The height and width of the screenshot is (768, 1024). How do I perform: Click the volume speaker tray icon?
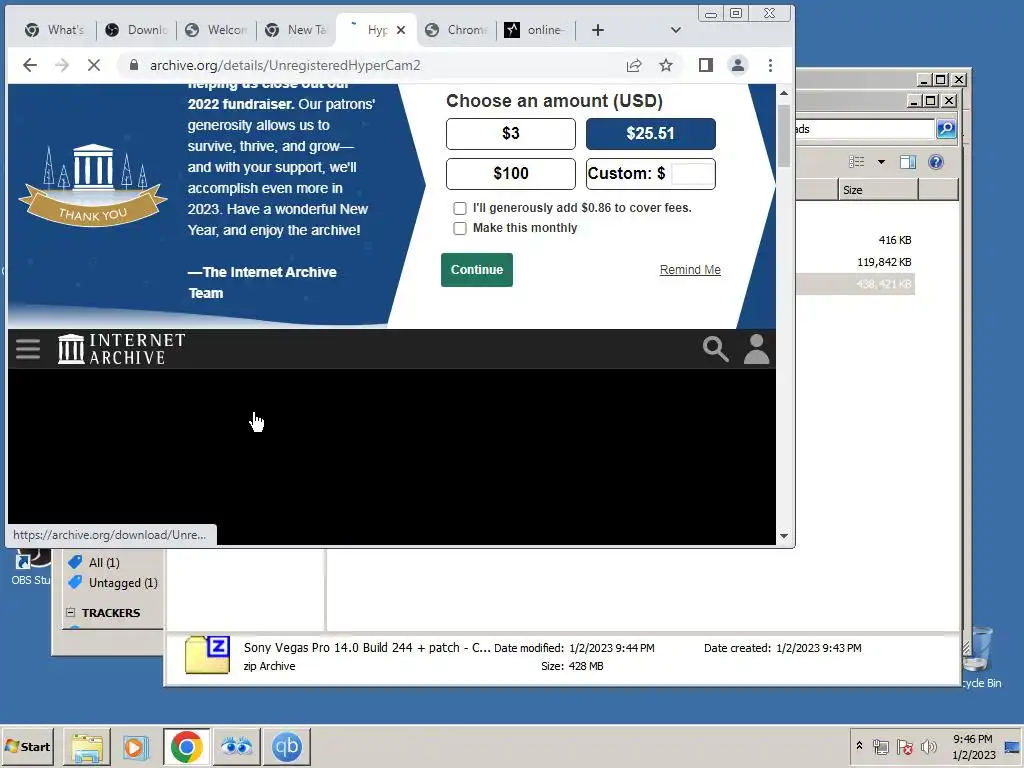(928, 747)
